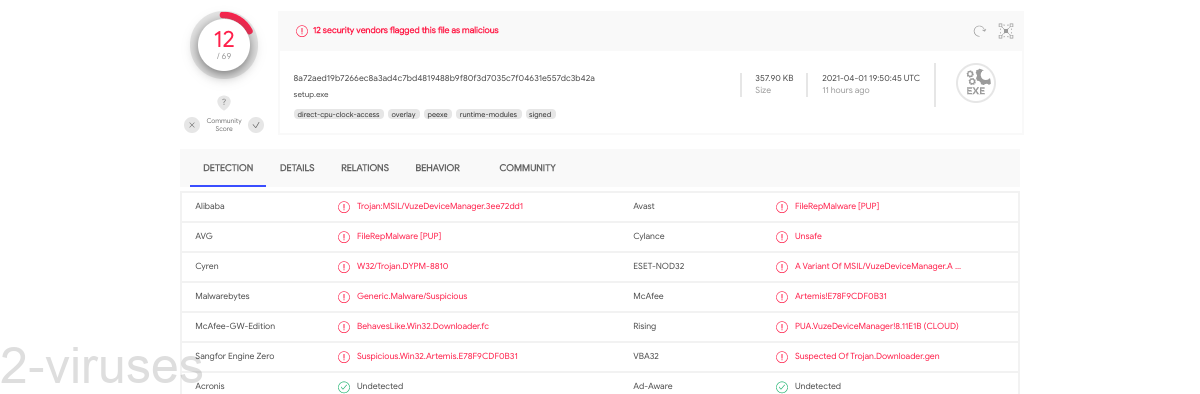Open the BEHAVIOR tab

point(438,168)
